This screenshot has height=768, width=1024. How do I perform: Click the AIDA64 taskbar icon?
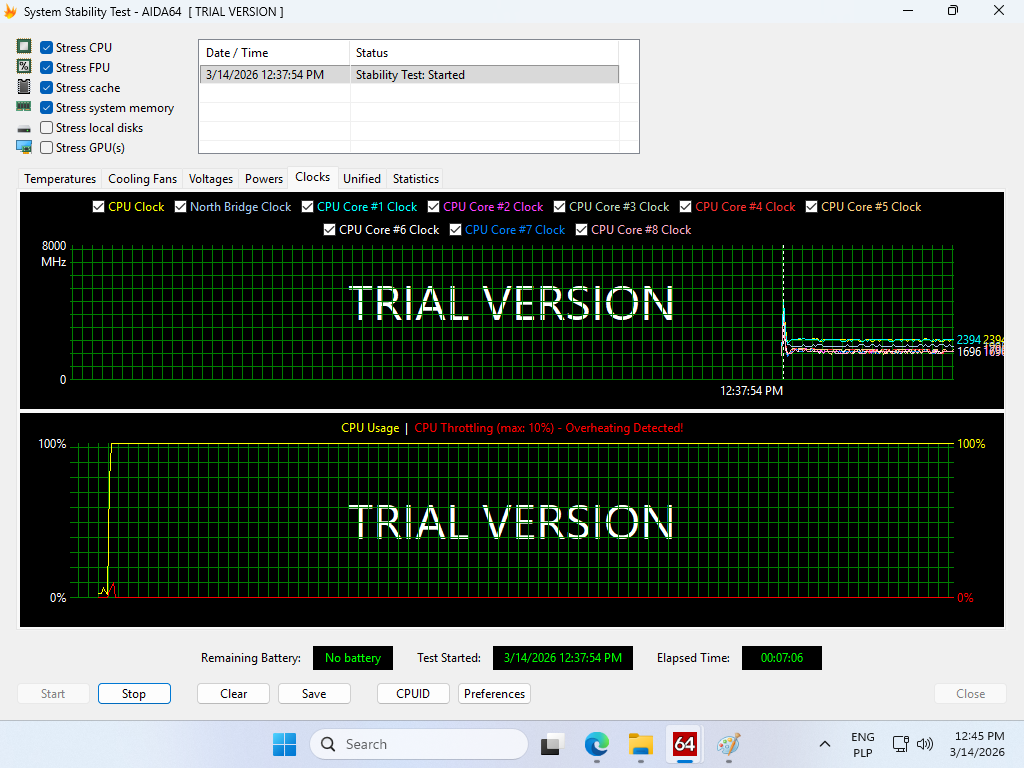[684, 744]
